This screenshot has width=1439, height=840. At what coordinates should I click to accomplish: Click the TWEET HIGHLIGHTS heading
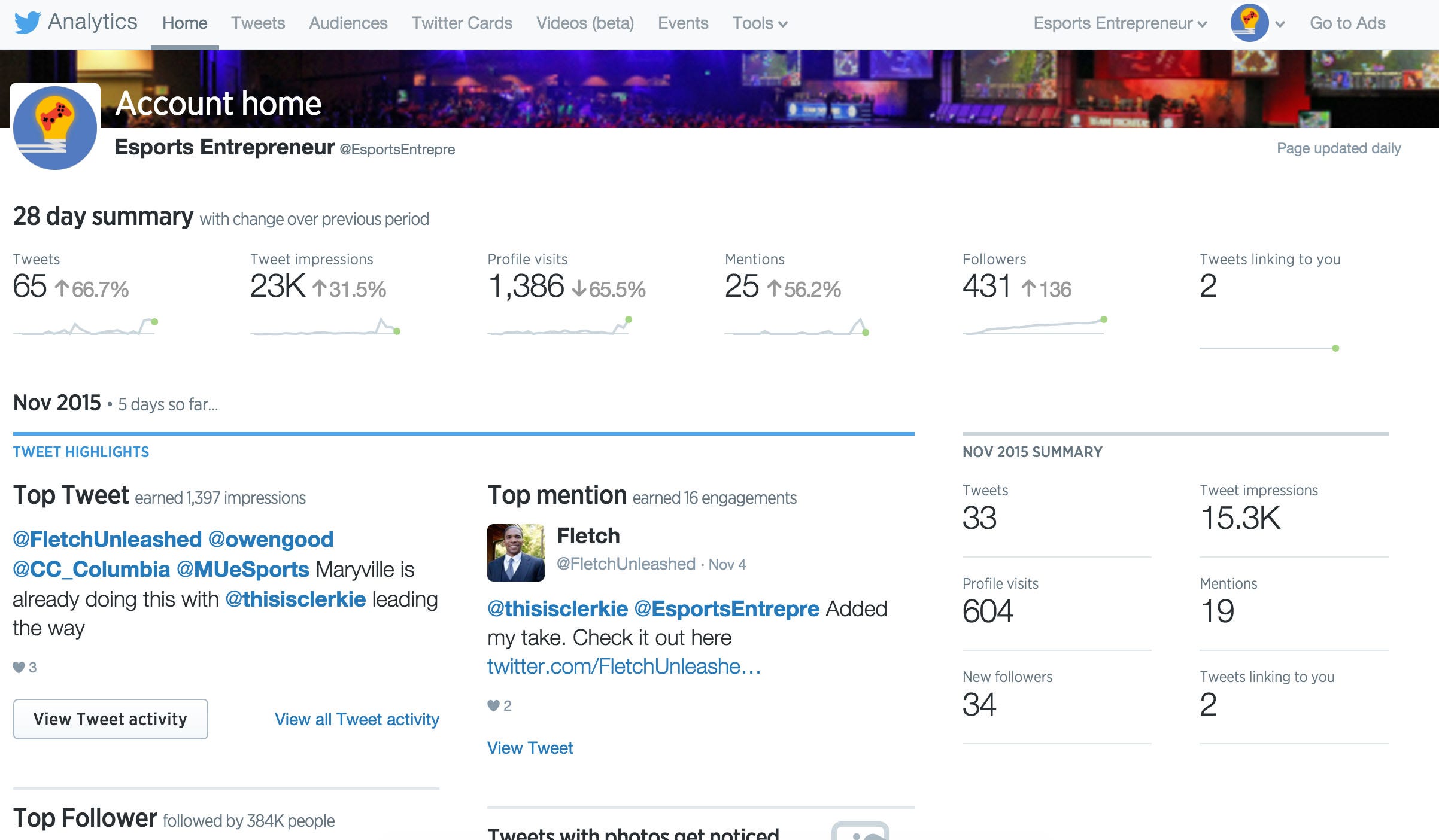tap(81, 452)
